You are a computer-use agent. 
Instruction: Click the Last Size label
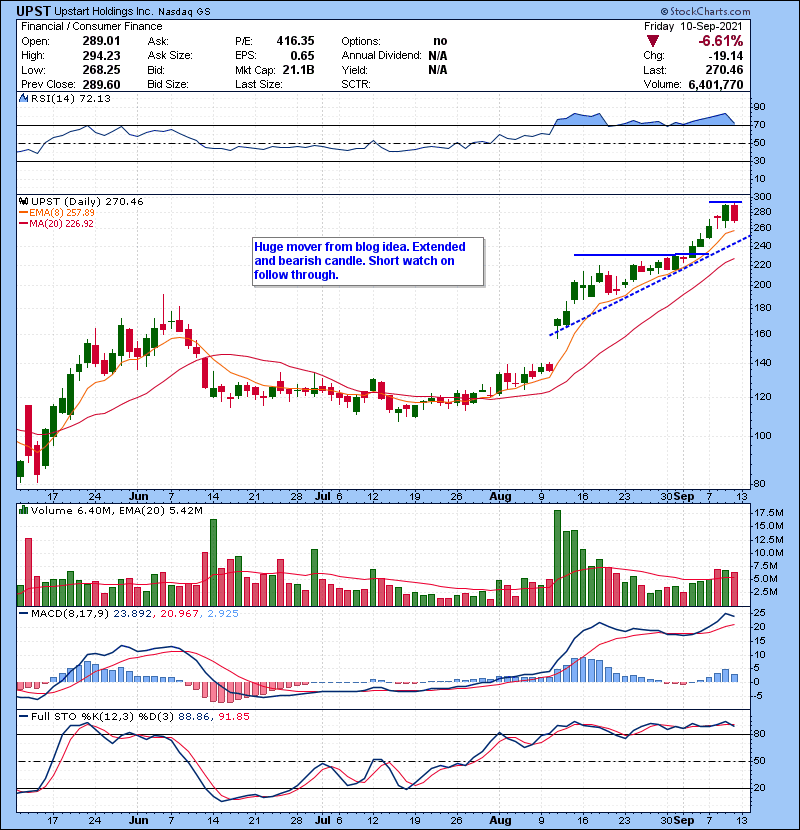click(259, 84)
